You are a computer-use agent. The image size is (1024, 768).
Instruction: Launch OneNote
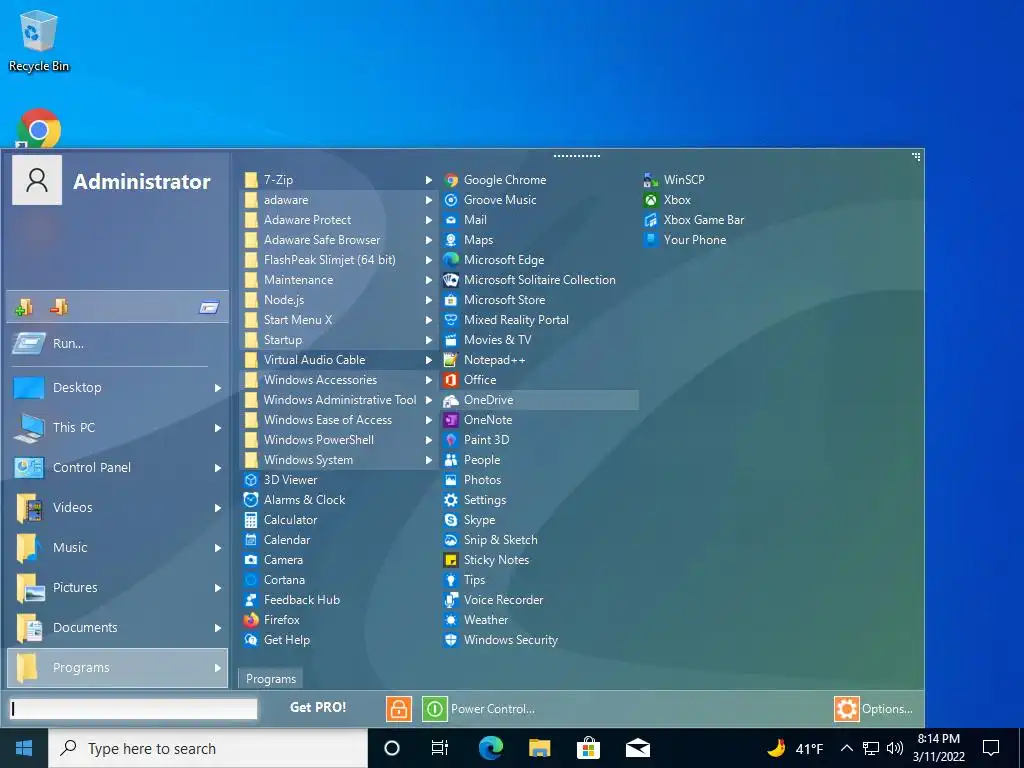coord(477,420)
